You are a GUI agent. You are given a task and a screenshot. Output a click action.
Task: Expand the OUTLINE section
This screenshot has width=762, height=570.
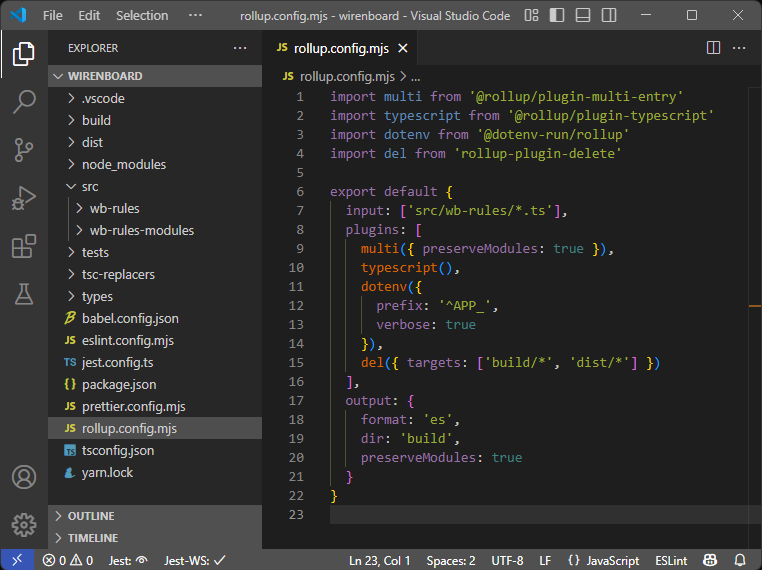pyautogui.click(x=90, y=516)
